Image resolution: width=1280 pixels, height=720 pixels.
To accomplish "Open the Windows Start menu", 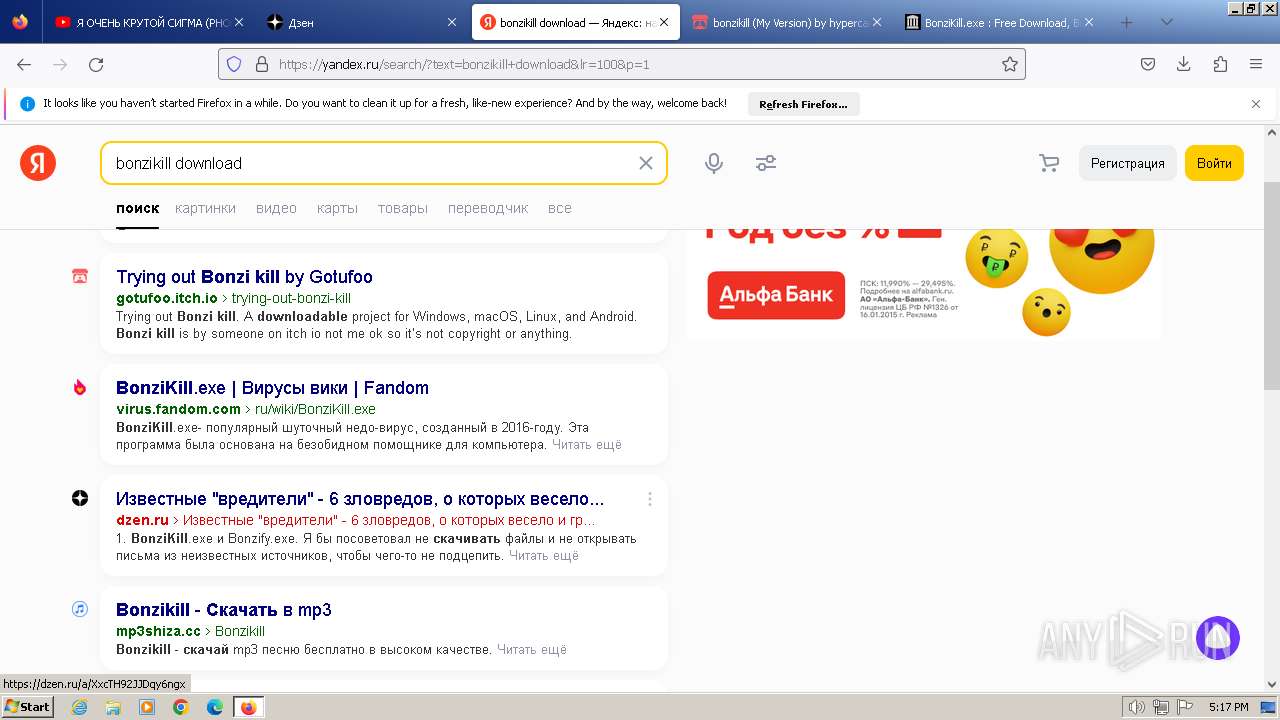I will click(x=27, y=707).
